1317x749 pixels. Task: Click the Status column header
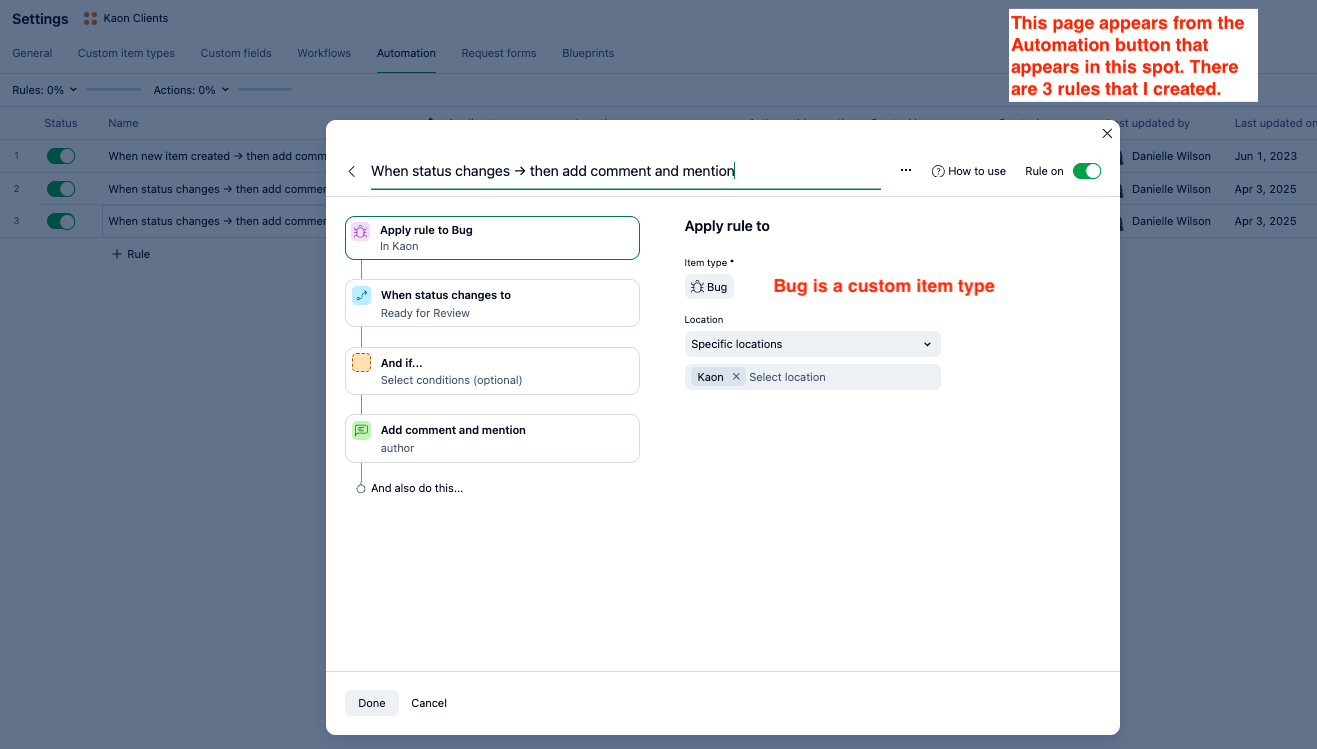tap(61, 123)
